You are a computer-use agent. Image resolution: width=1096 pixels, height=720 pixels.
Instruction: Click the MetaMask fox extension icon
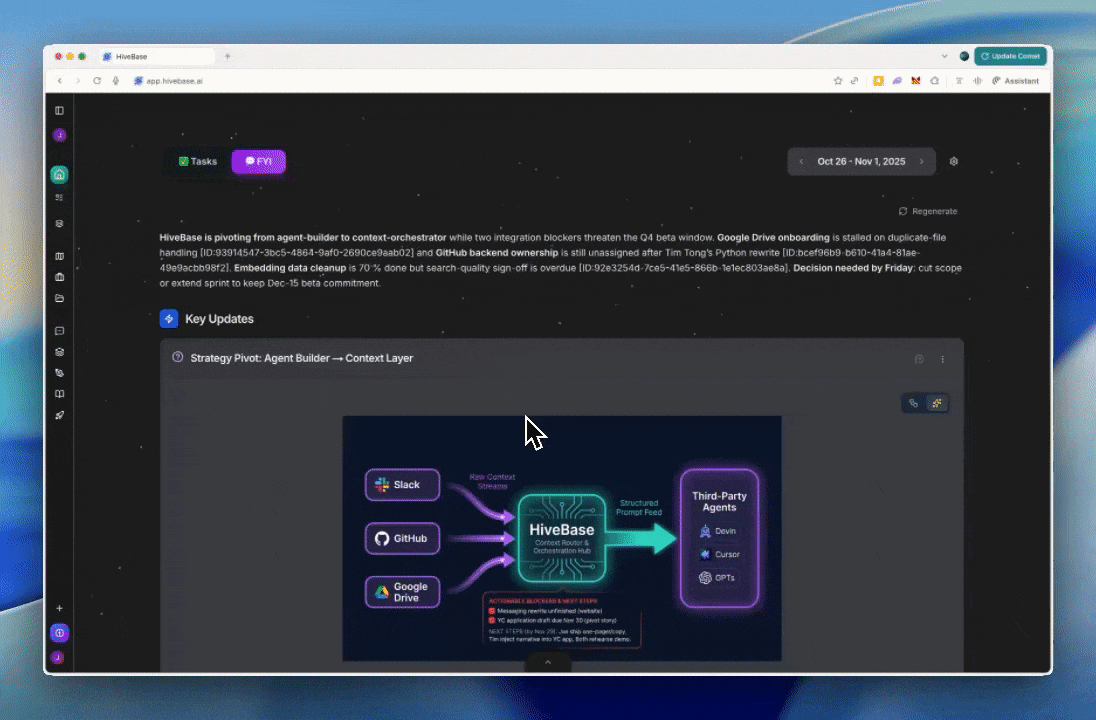915,81
